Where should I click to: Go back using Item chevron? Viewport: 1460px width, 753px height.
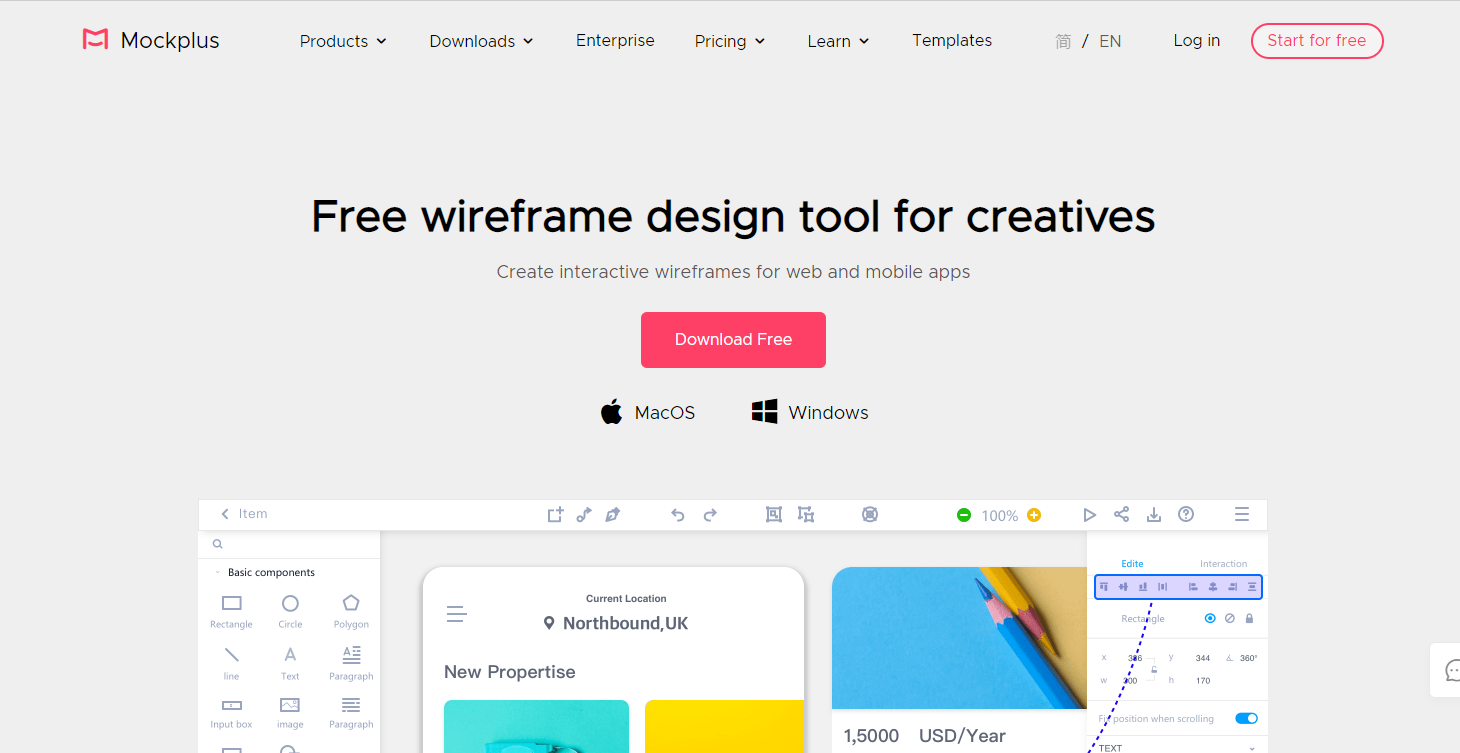coord(225,514)
